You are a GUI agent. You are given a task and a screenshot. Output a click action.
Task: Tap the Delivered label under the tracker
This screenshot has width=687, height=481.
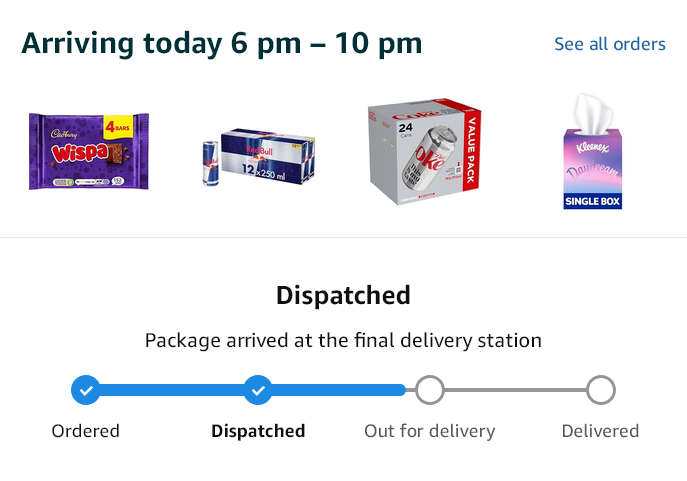point(600,431)
